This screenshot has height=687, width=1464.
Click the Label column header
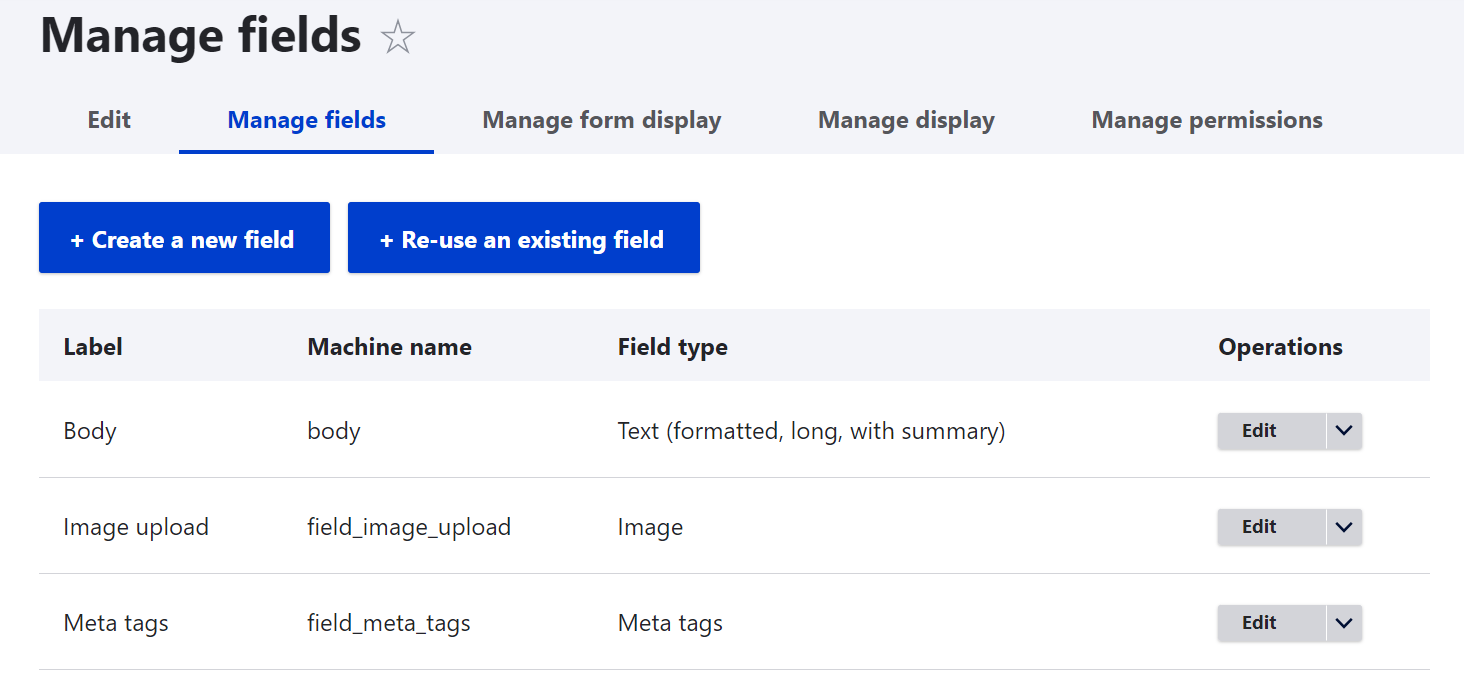93,346
